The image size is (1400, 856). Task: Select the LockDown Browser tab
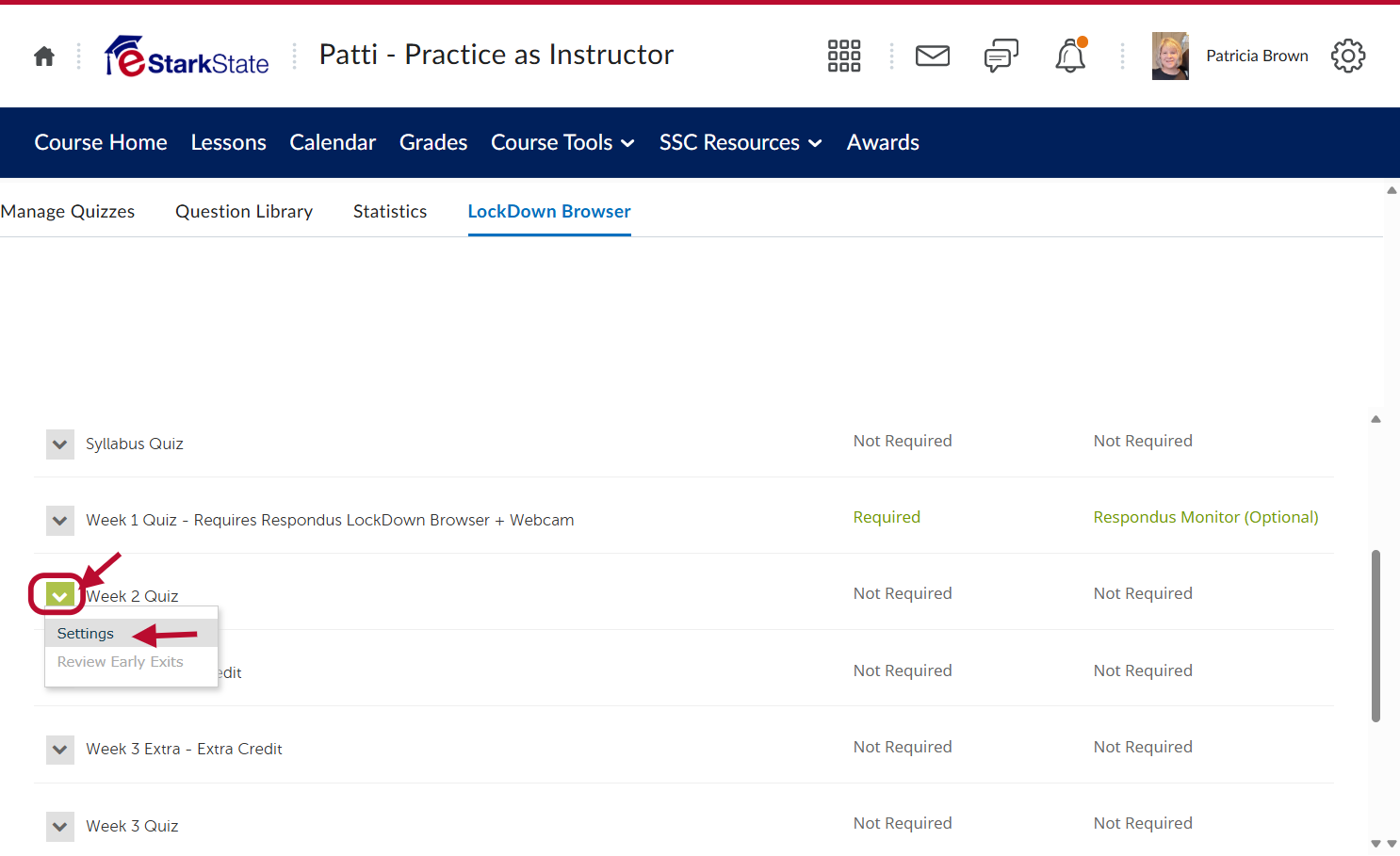549,211
